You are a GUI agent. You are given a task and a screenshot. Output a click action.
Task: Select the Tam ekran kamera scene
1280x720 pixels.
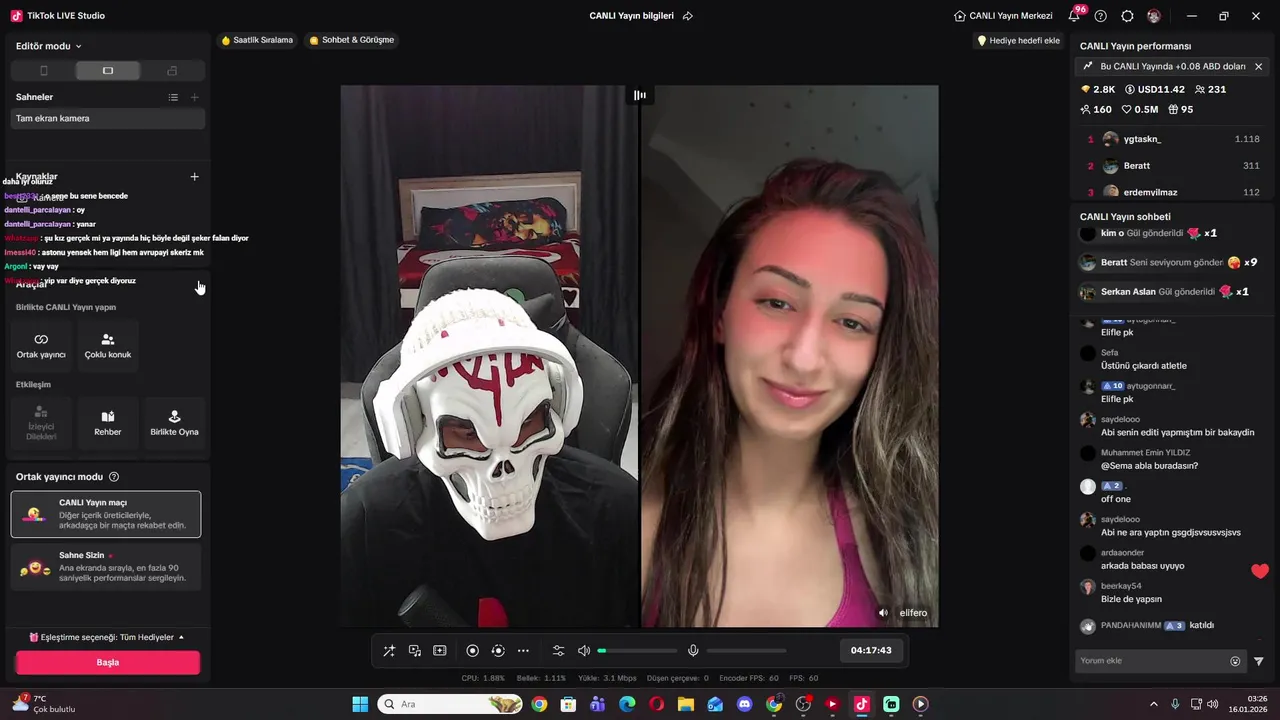click(x=108, y=118)
